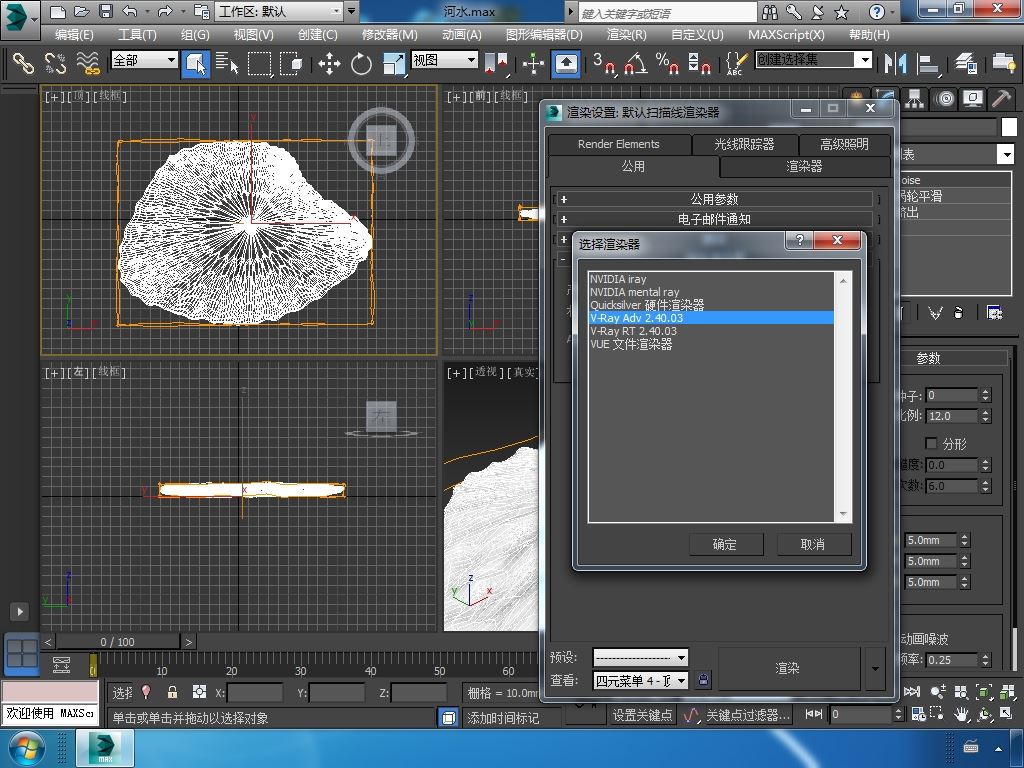
Task: Switch to 光线跟踪器 tab
Action: click(x=744, y=144)
